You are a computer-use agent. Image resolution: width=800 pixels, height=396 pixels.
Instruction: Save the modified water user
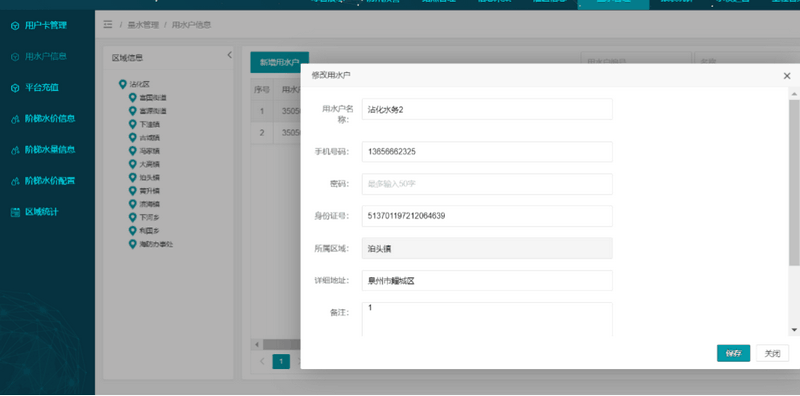[733, 353]
